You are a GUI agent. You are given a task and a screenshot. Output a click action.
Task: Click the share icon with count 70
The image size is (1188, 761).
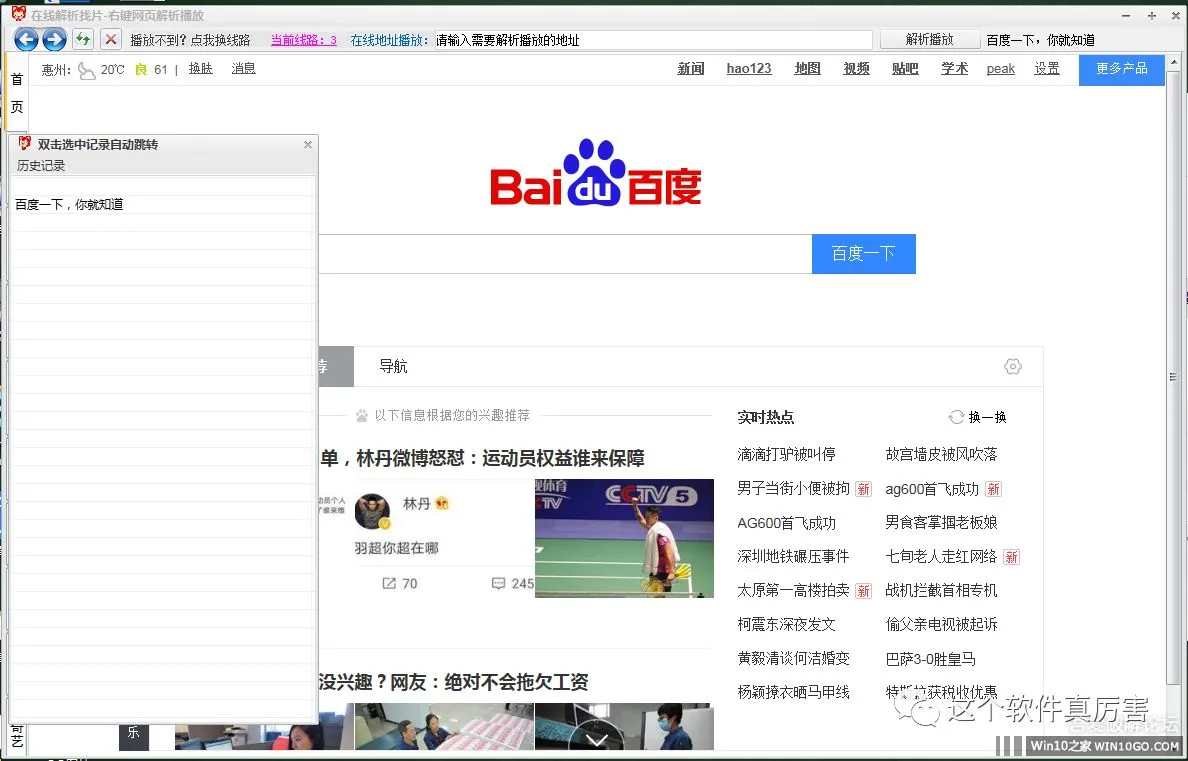pyautogui.click(x=389, y=584)
